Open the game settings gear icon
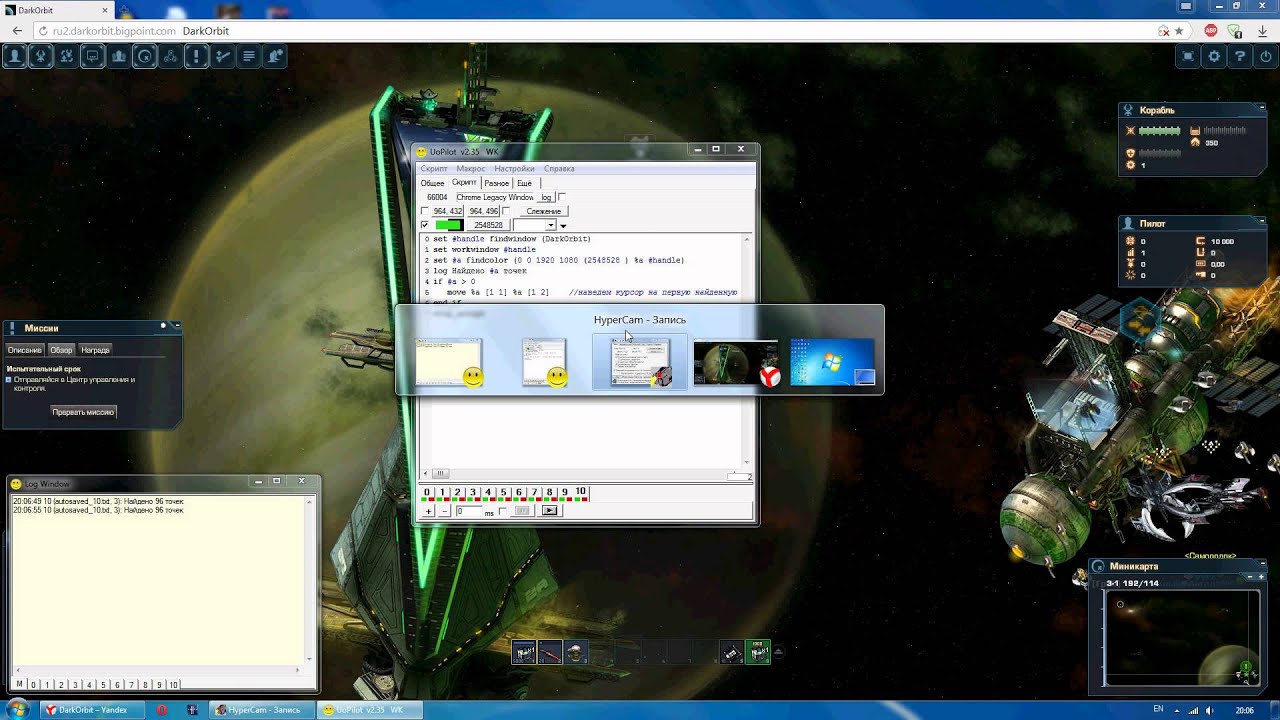Viewport: 1280px width, 720px height. tap(1214, 57)
